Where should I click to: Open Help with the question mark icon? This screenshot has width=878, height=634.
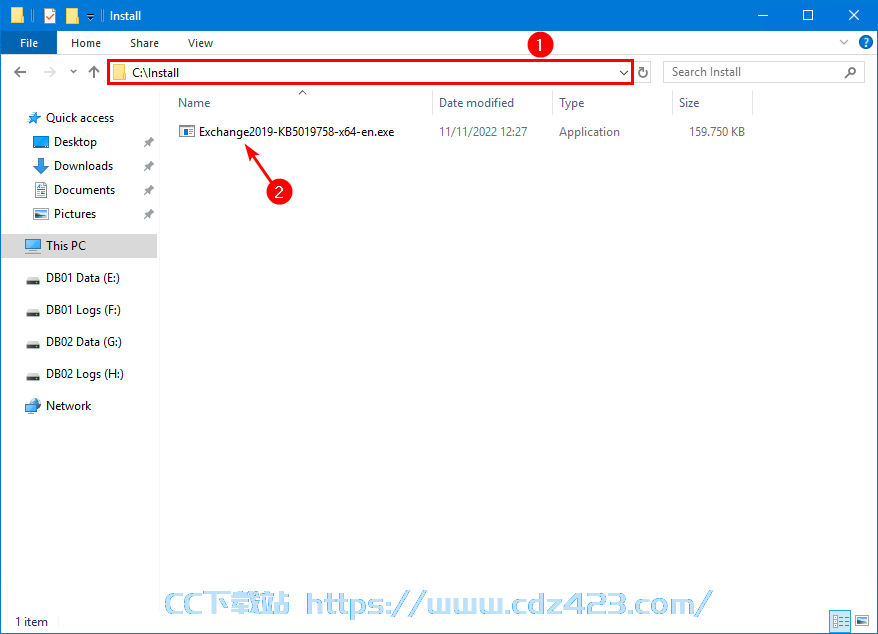coord(865,43)
